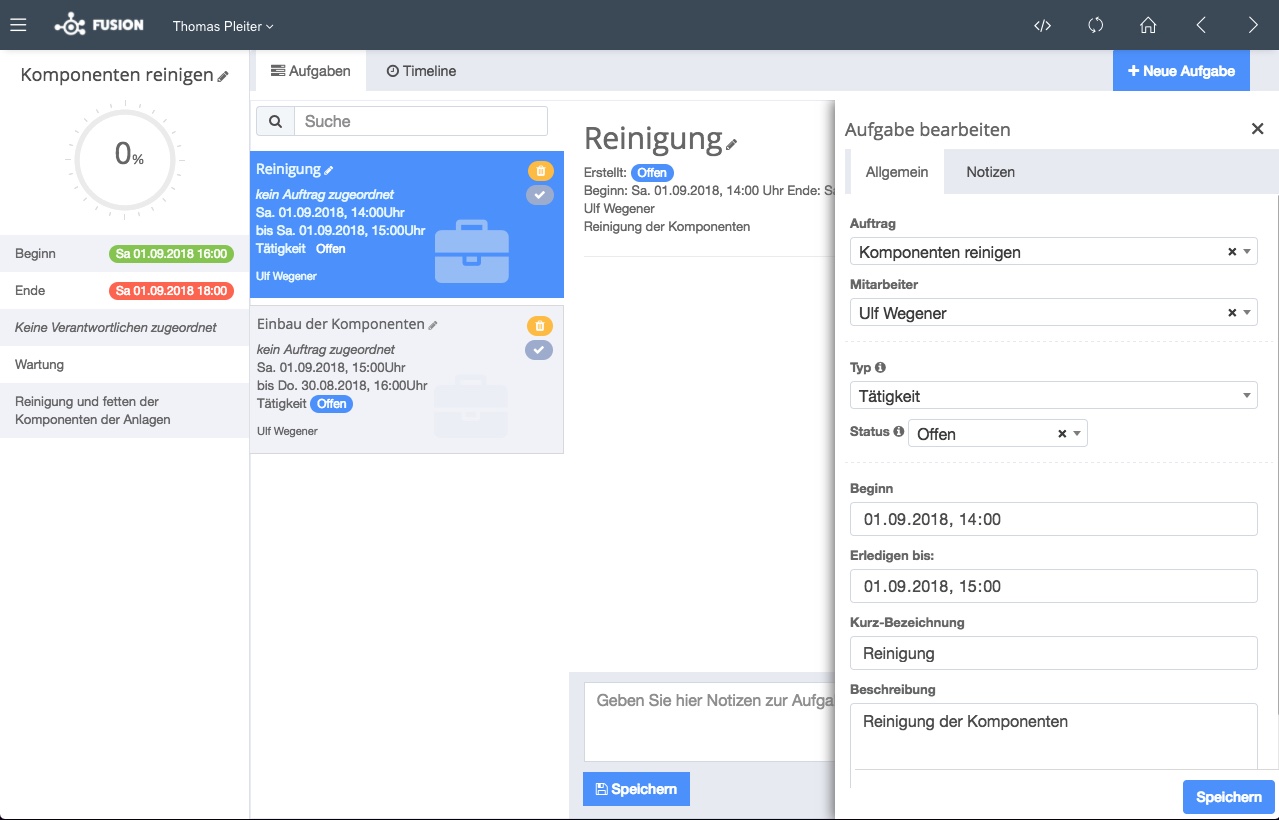Go to home via house icon
The height and width of the screenshot is (820, 1279).
tap(1148, 26)
